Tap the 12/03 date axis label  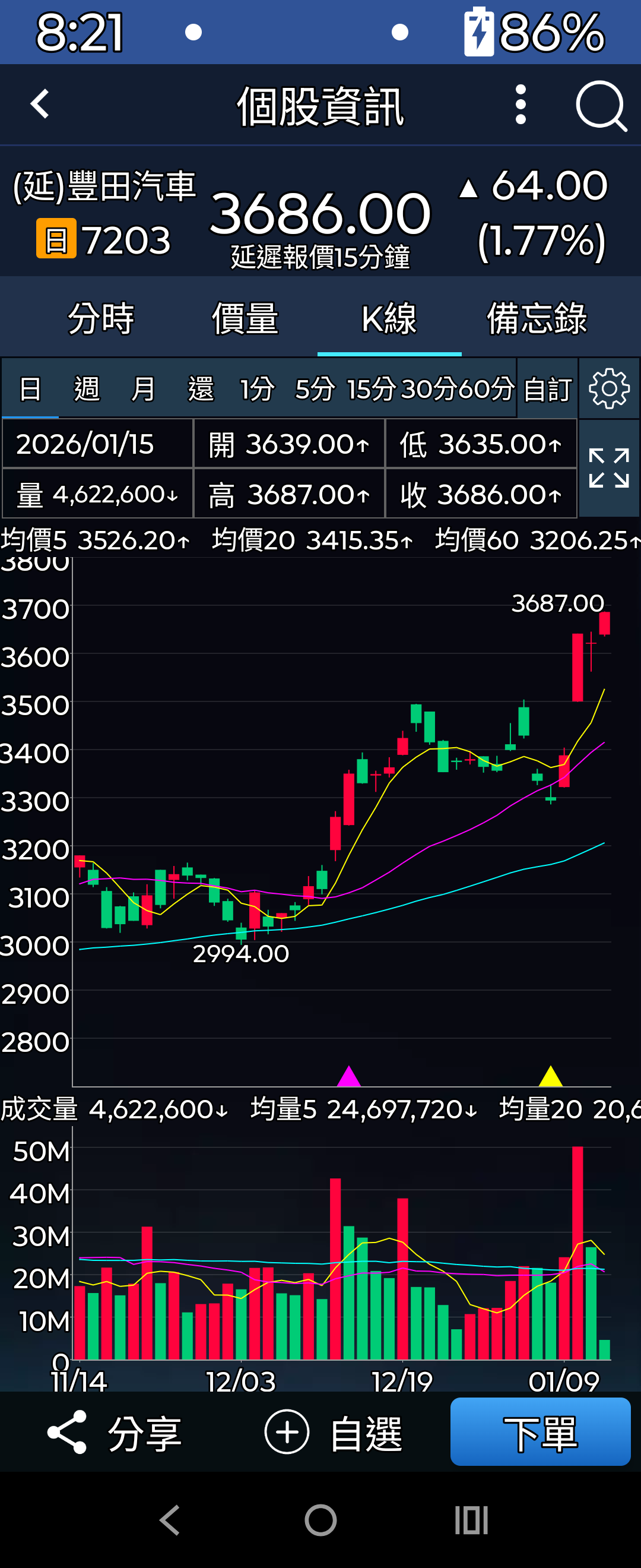click(x=241, y=1381)
